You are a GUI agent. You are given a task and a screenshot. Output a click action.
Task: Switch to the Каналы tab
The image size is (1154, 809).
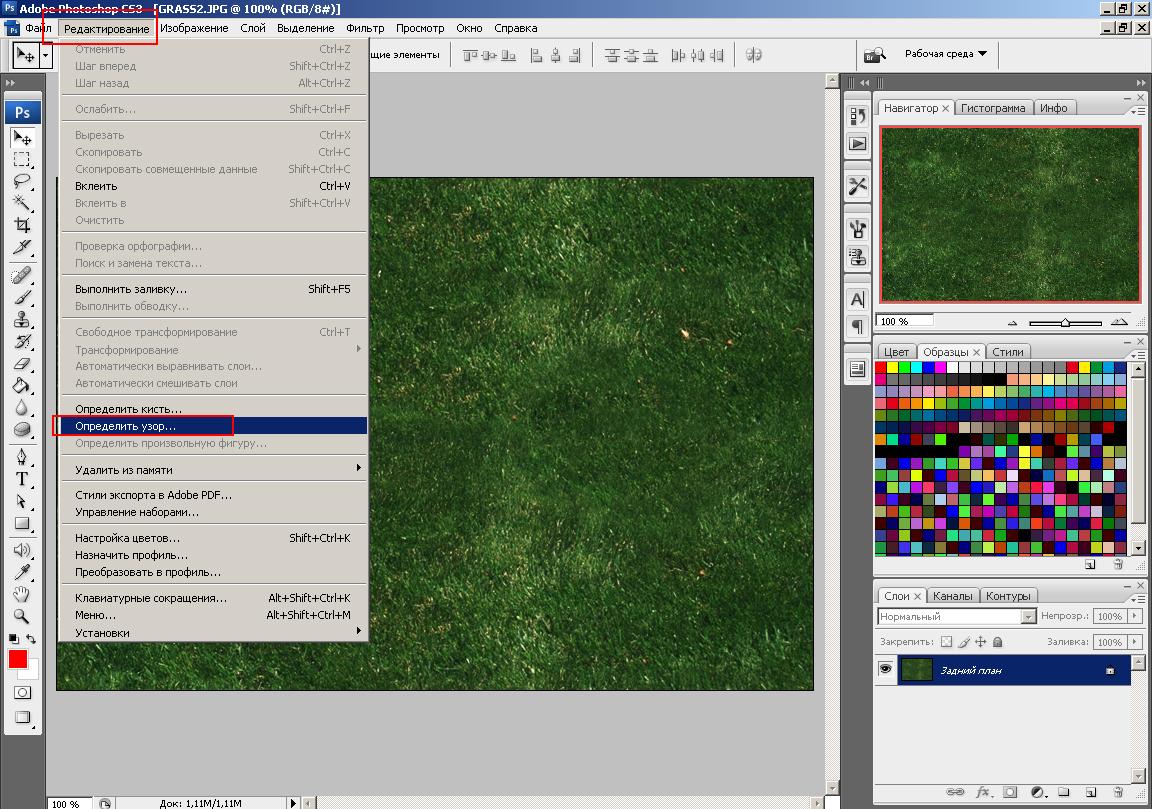pyautogui.click(x=952, y=596)
